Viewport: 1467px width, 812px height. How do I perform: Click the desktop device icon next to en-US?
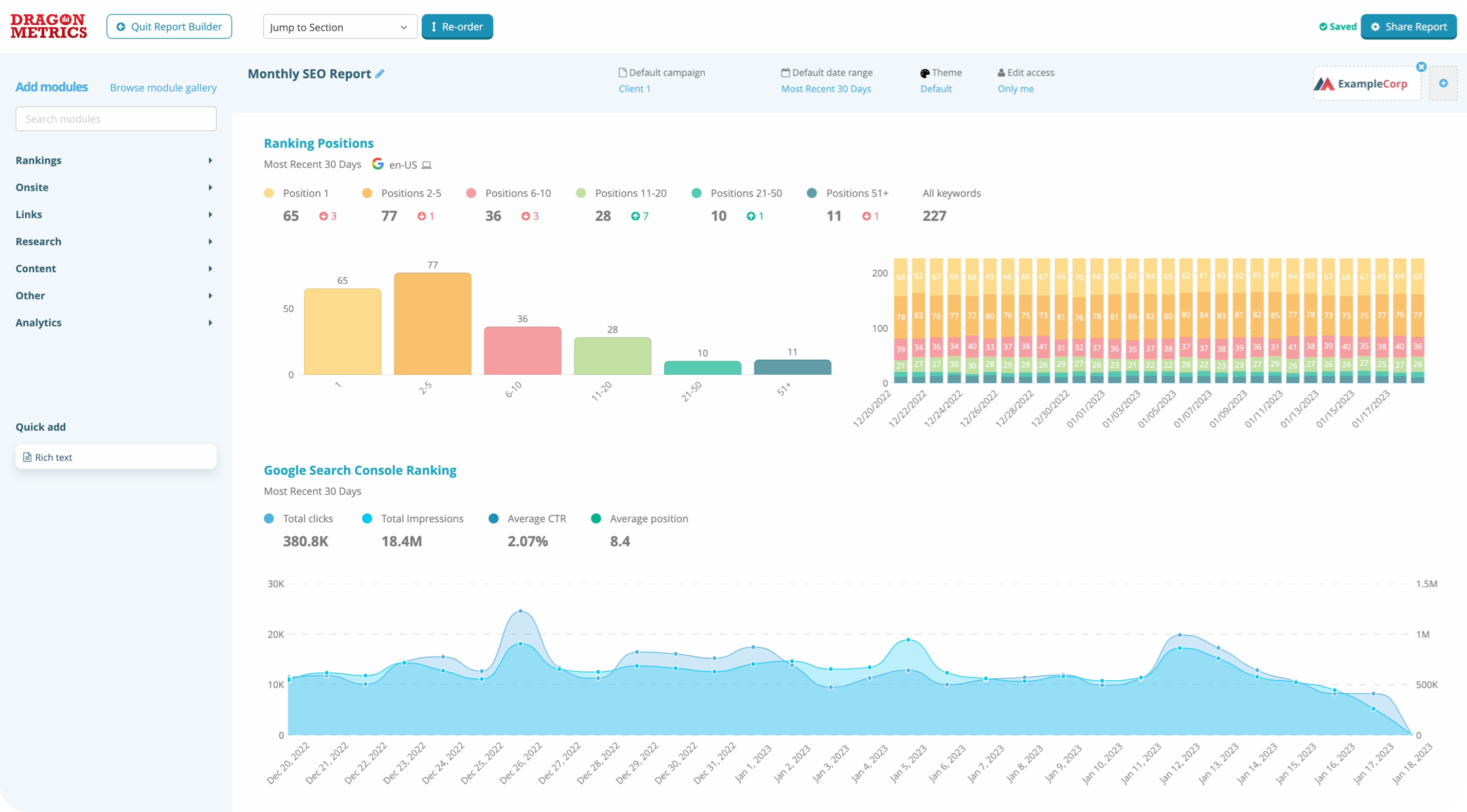click(427, 165)
